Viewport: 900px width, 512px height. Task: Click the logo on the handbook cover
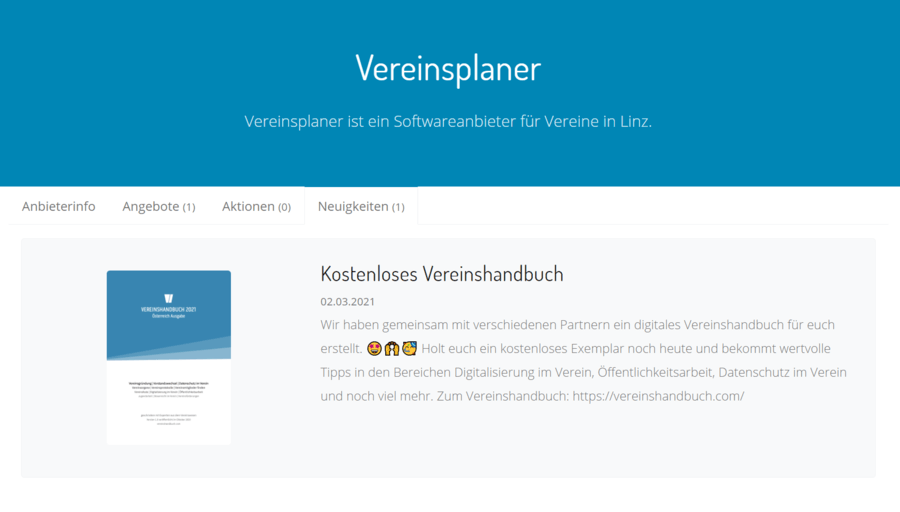pyautogui.click(x=168, y=296)
